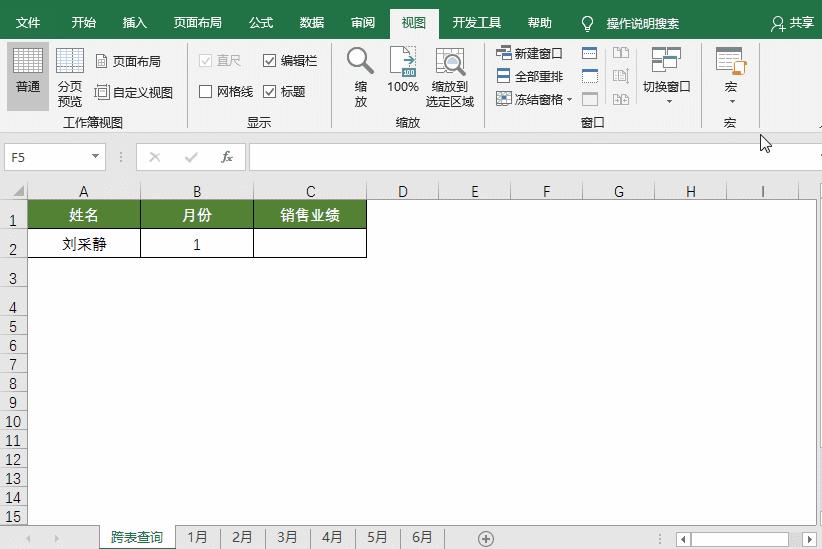Select cell containing 刘采静
Image resolution: width=822 pixels, height=549 pixels.
click(84, 243)
